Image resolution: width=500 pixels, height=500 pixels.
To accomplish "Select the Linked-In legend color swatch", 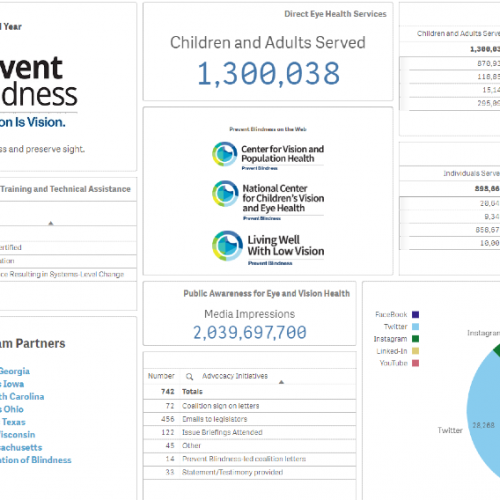I will click(415, 351).
